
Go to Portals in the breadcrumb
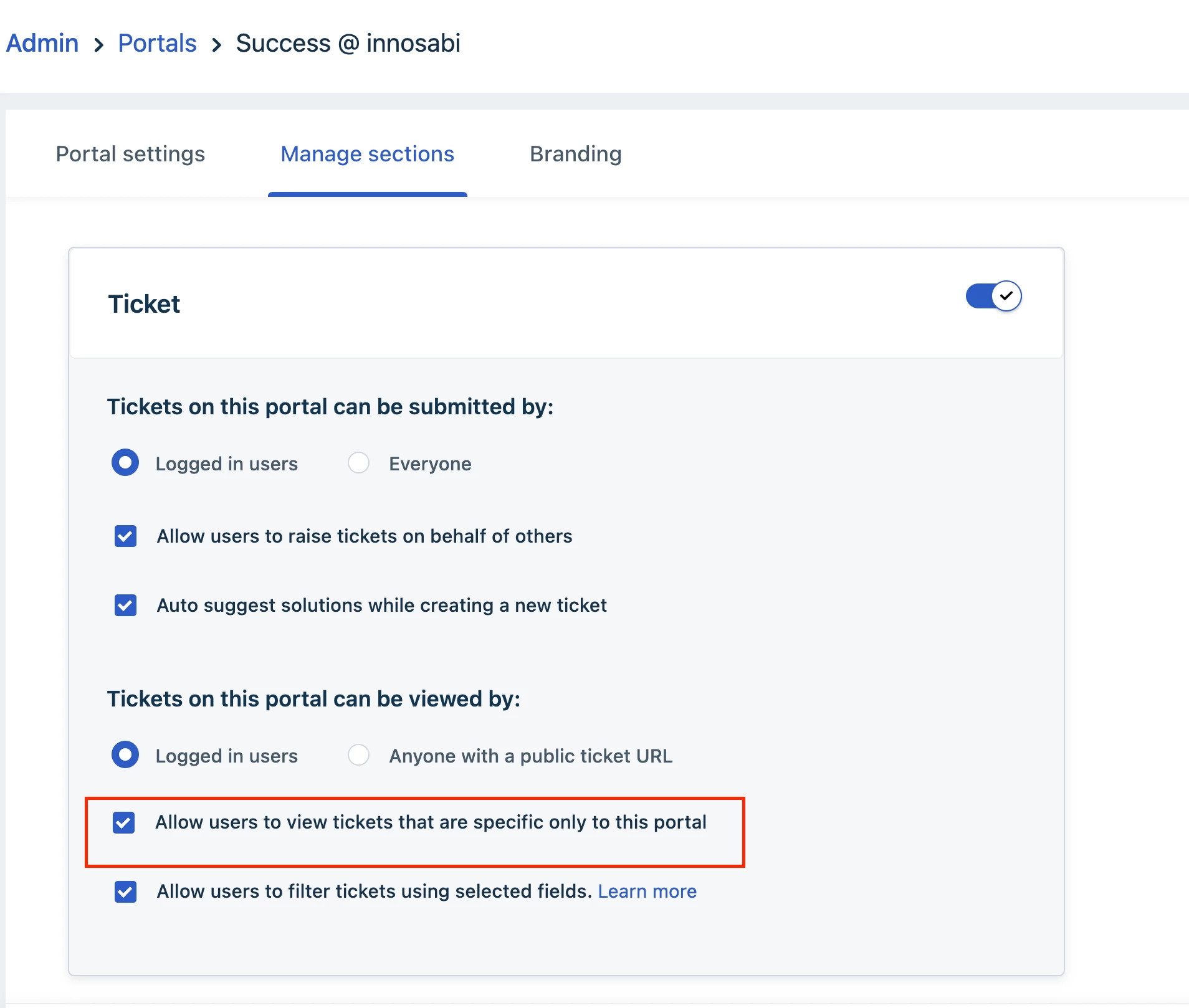[x=157, y=44]
